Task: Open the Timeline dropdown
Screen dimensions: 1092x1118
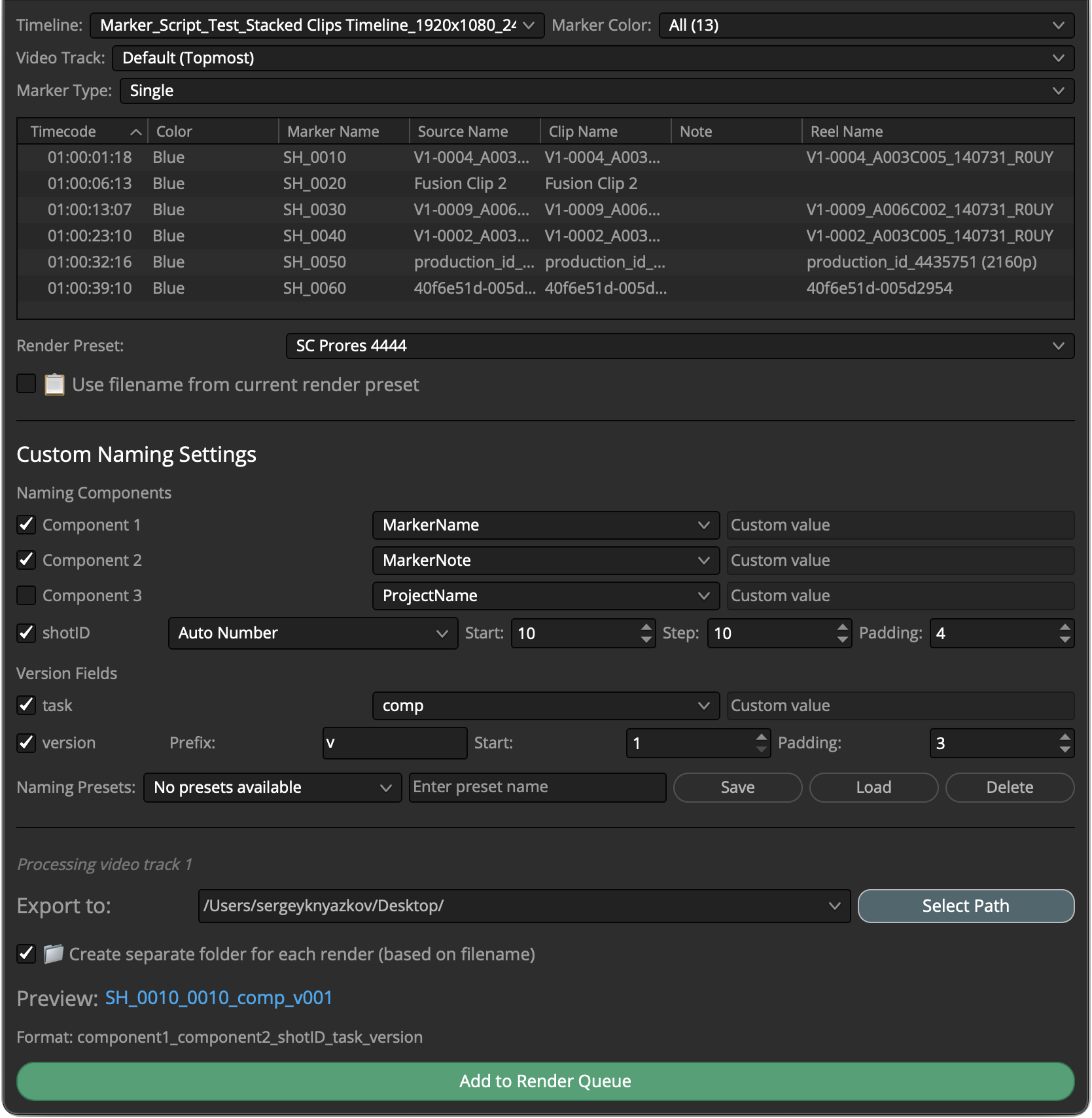Action: click(317, 26)
